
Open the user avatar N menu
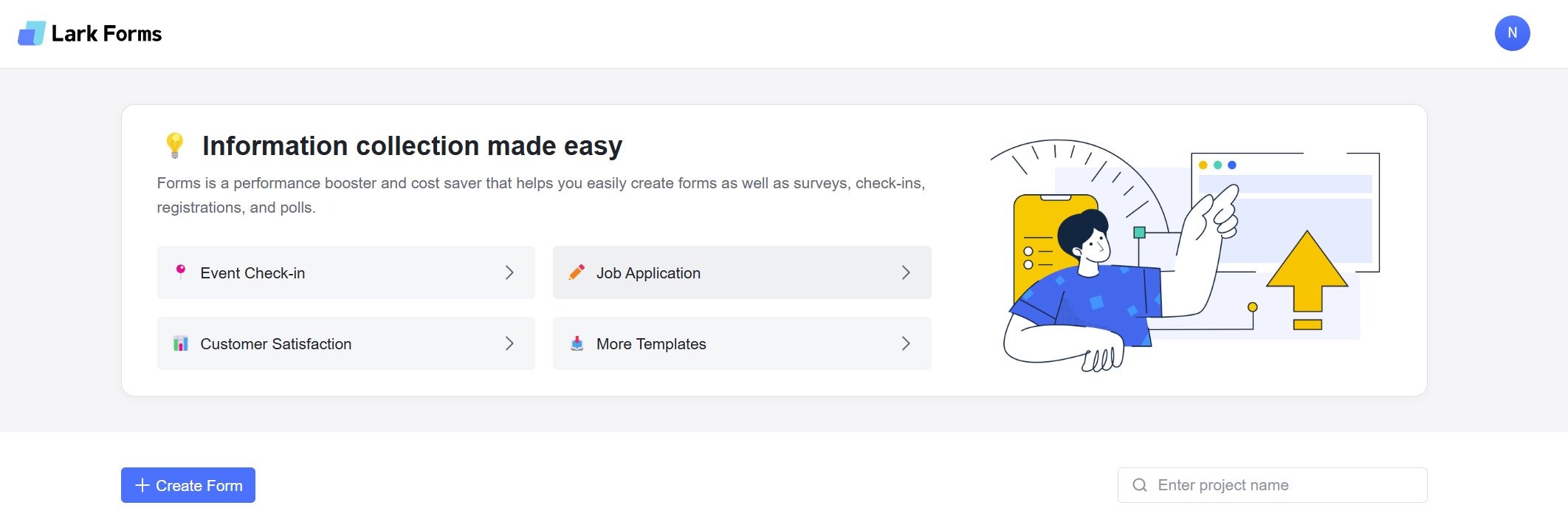(x=1512, y=33)
